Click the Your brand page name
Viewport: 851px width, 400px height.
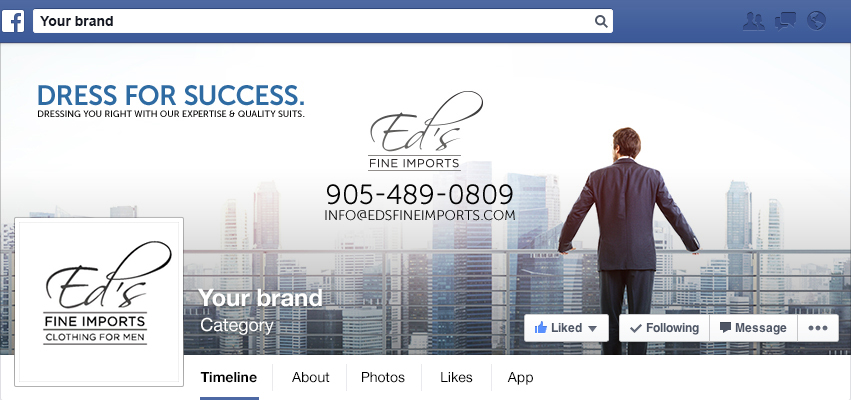point(261,298)
